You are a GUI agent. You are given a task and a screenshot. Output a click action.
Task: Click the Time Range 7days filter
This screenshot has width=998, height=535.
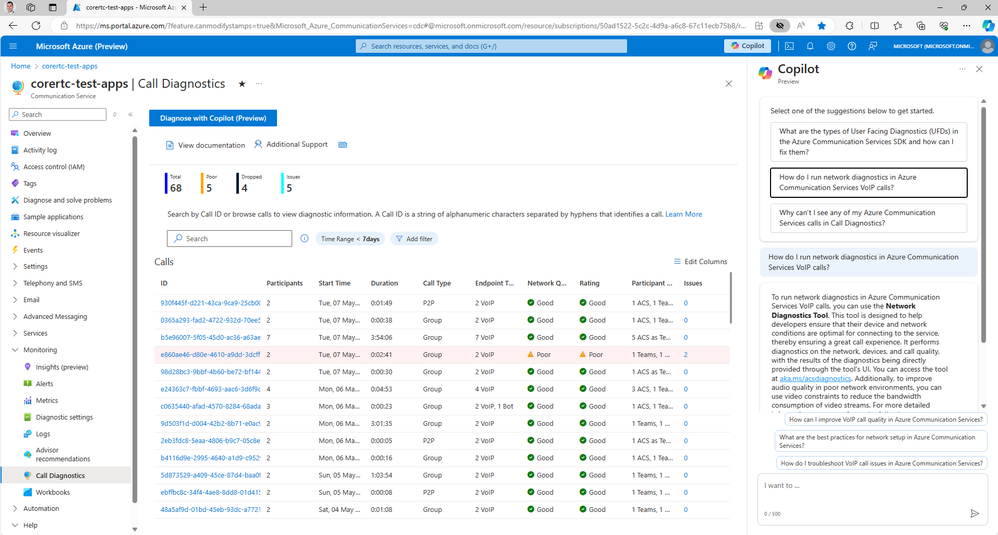[350, 239]
